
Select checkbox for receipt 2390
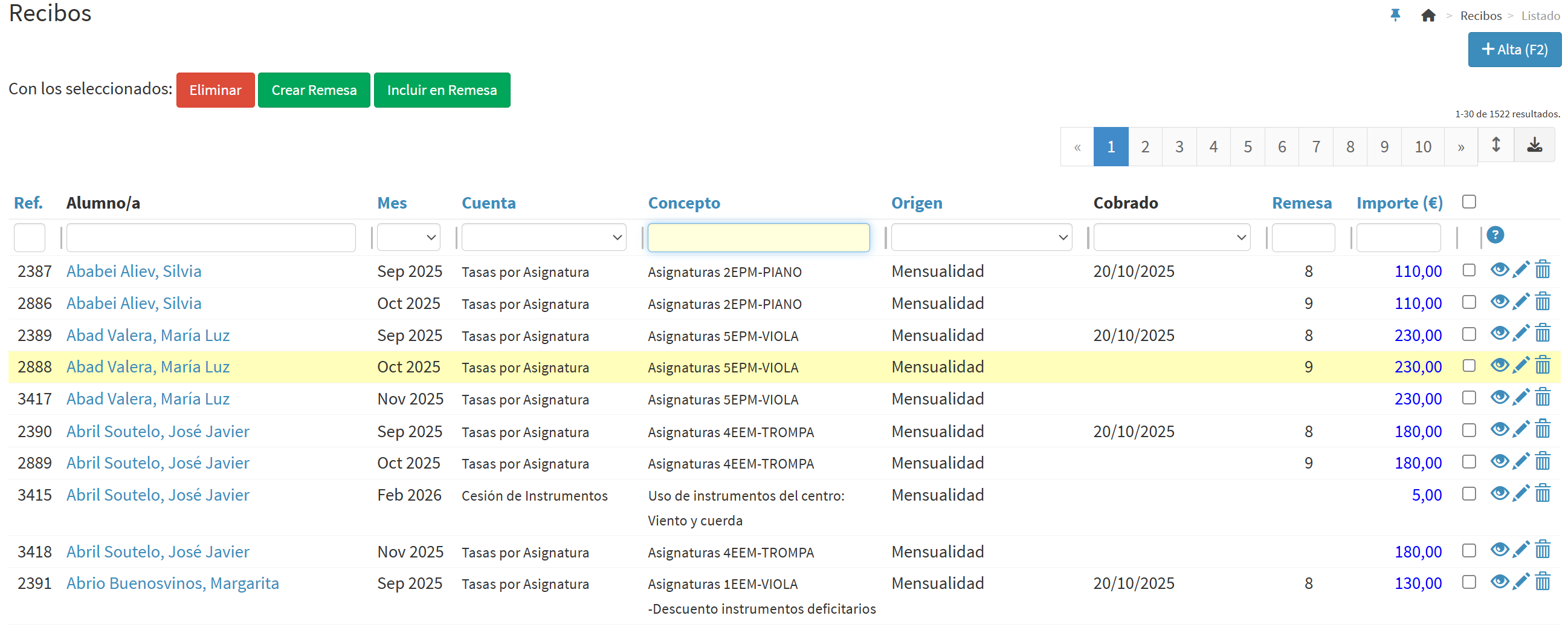point(1469,430)
